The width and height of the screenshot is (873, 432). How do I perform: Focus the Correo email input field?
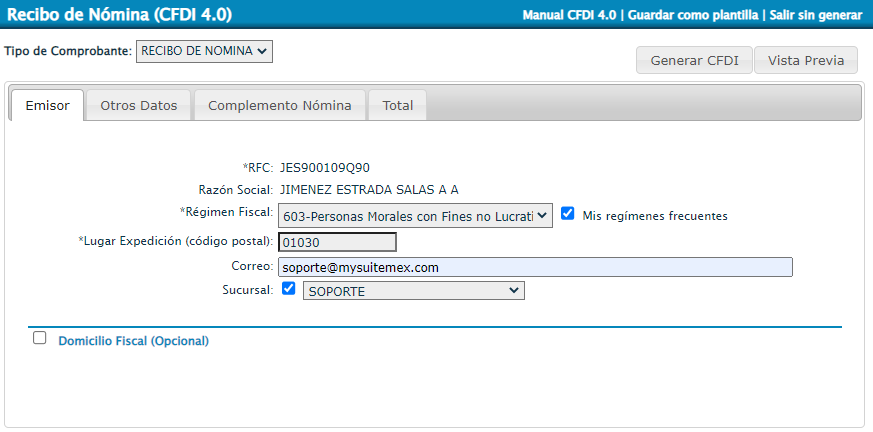535,267
